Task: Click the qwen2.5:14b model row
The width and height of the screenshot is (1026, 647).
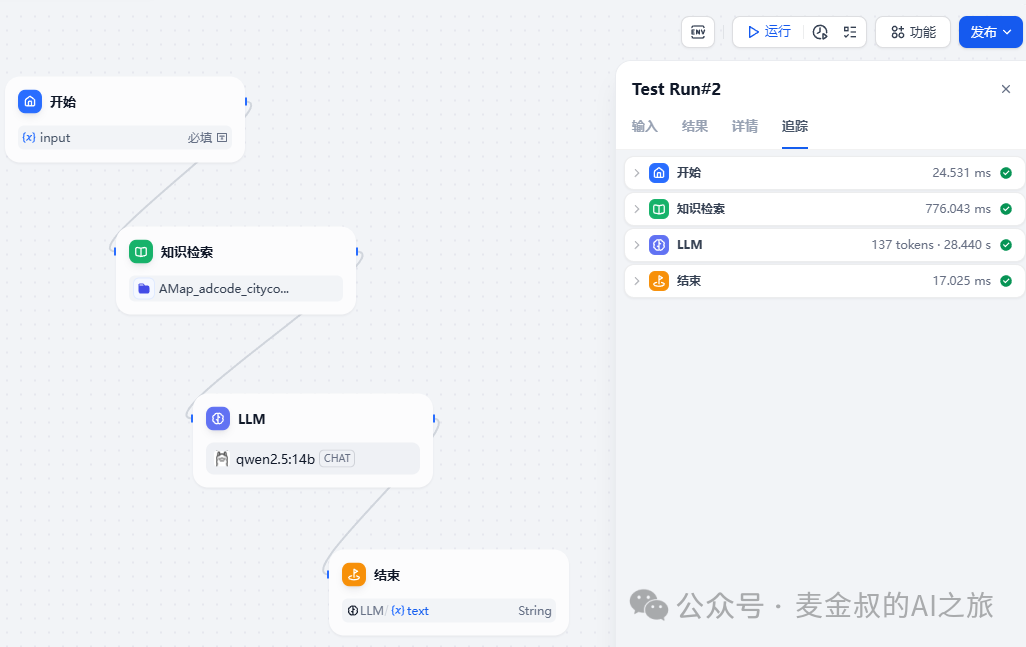Action: click(313, 459)
